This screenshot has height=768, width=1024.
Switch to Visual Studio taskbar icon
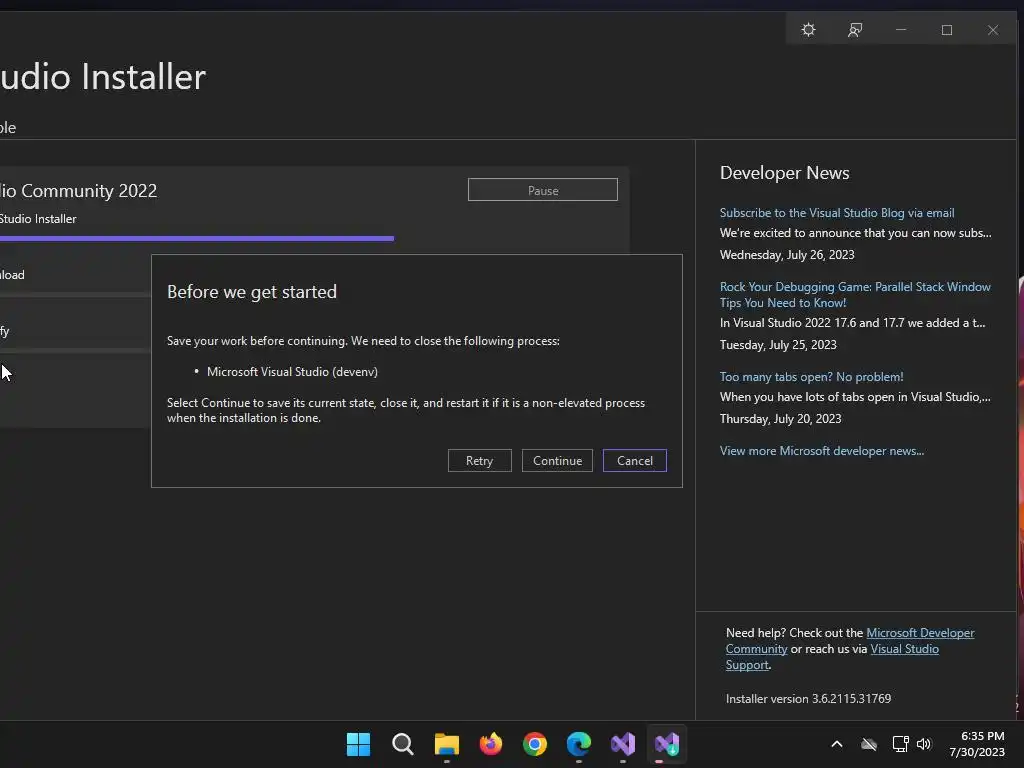[623, 744]
